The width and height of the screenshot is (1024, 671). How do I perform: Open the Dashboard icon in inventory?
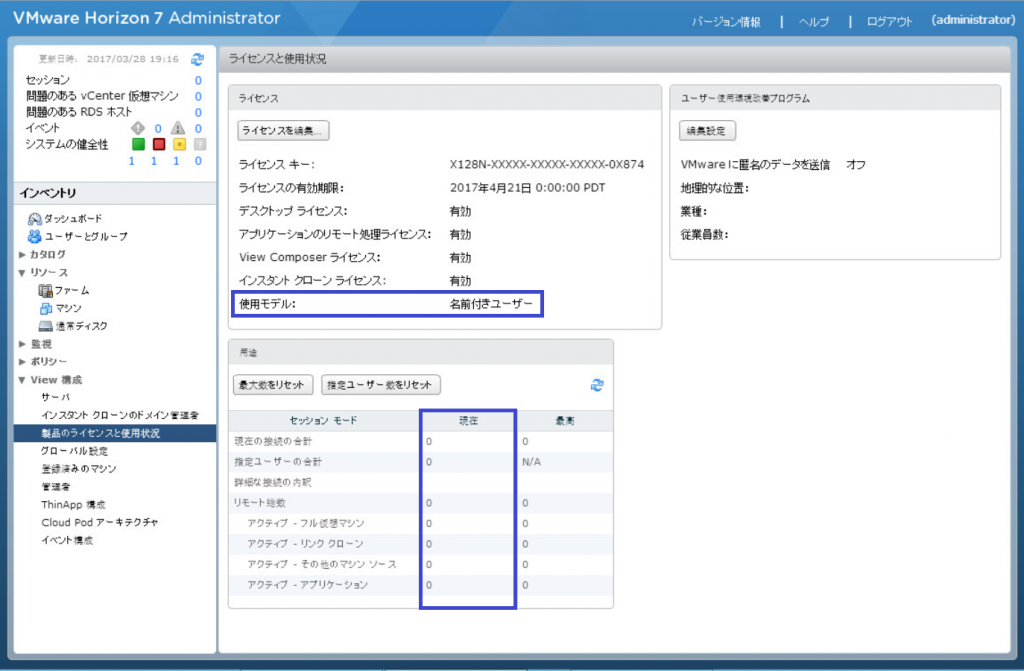tap(35, 219)
